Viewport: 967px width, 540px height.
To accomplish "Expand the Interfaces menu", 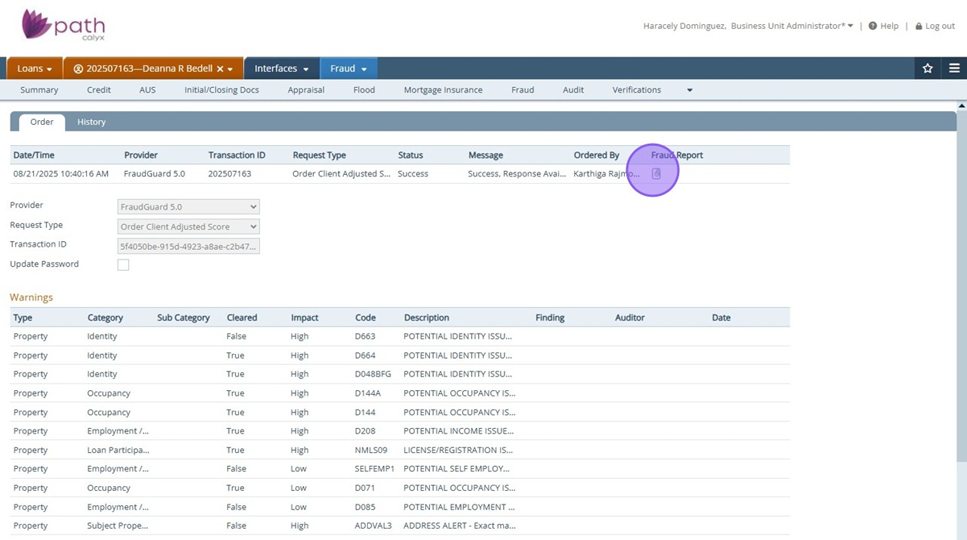I will pyautogui.click(x=281, y=69).
